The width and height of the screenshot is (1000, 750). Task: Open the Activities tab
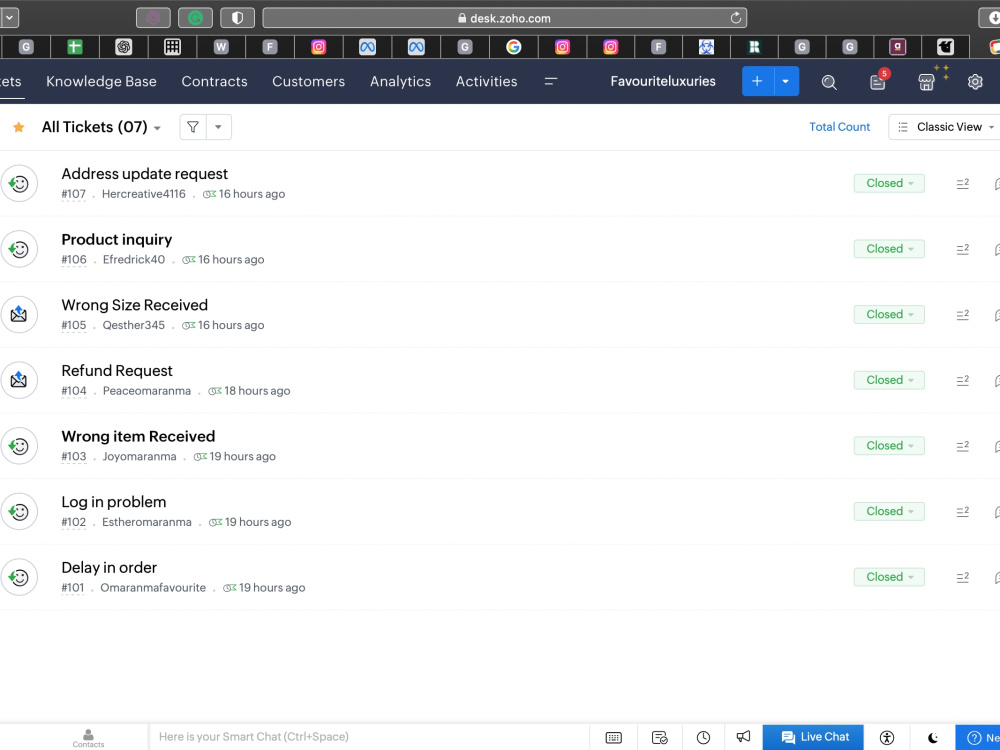click(x=486, y=81)
